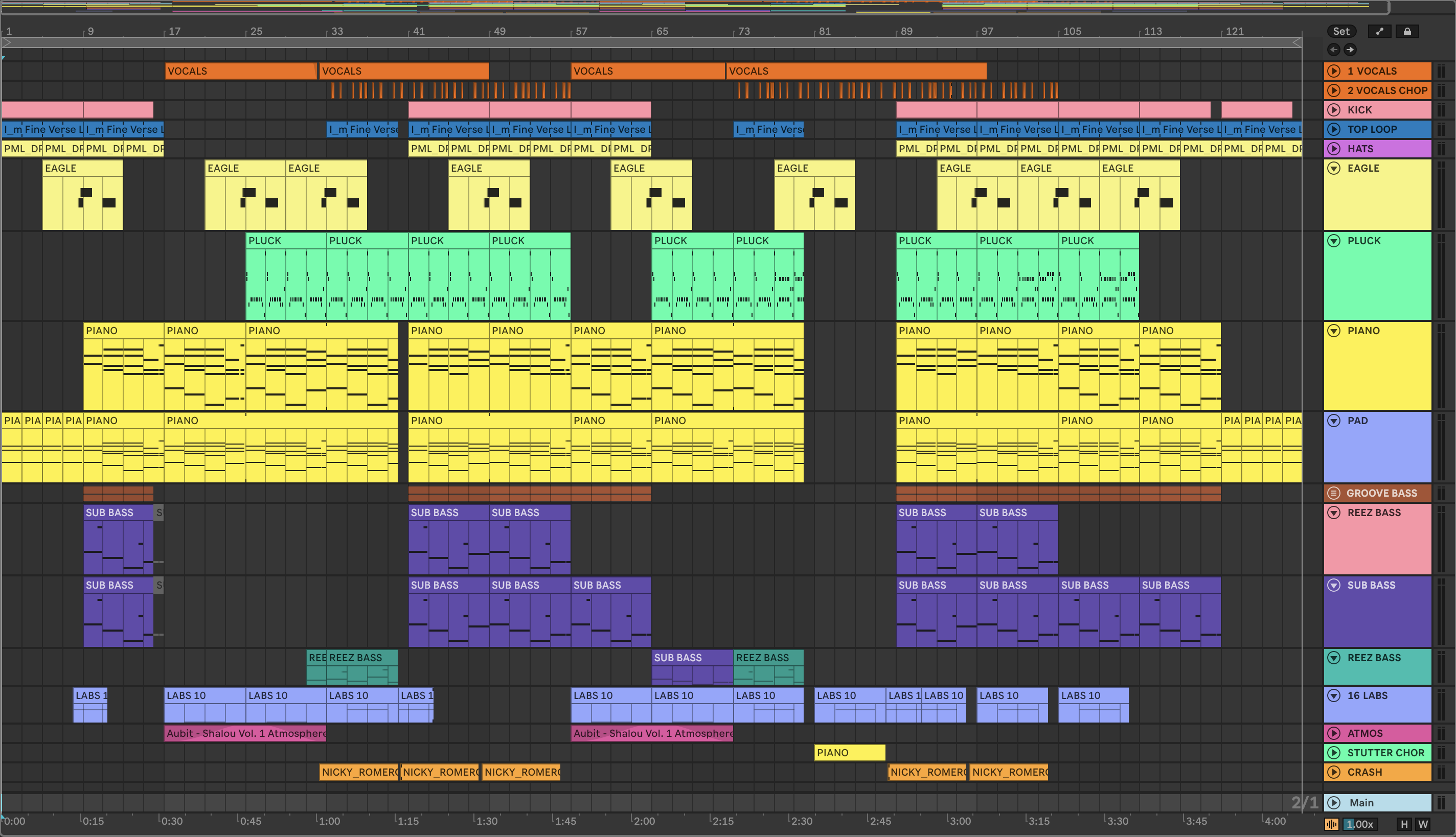Unfold the ATMOS track
The height and width of the screenshot is (837, 1456).
tap(1334, 734)
